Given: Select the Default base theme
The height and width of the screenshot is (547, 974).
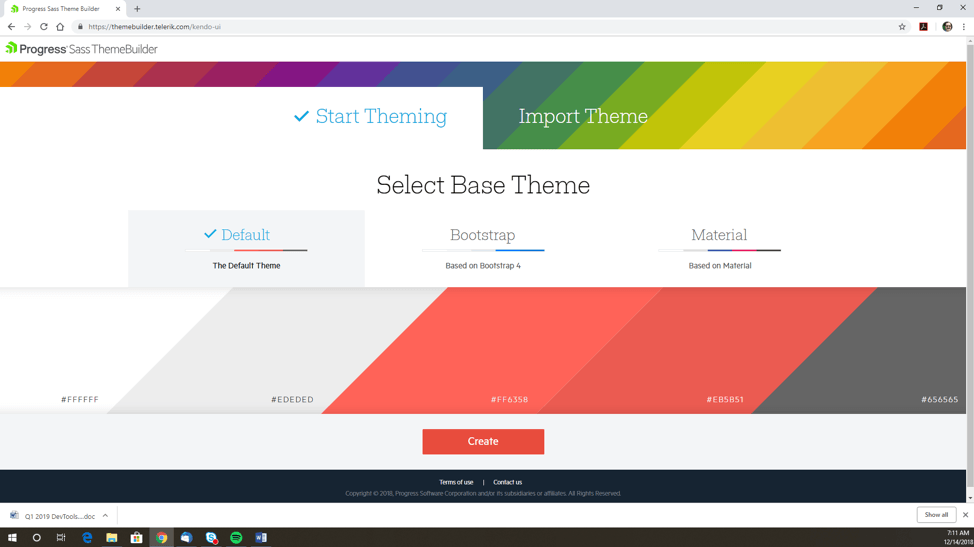Looking at the screenshot, I should 246,248.
